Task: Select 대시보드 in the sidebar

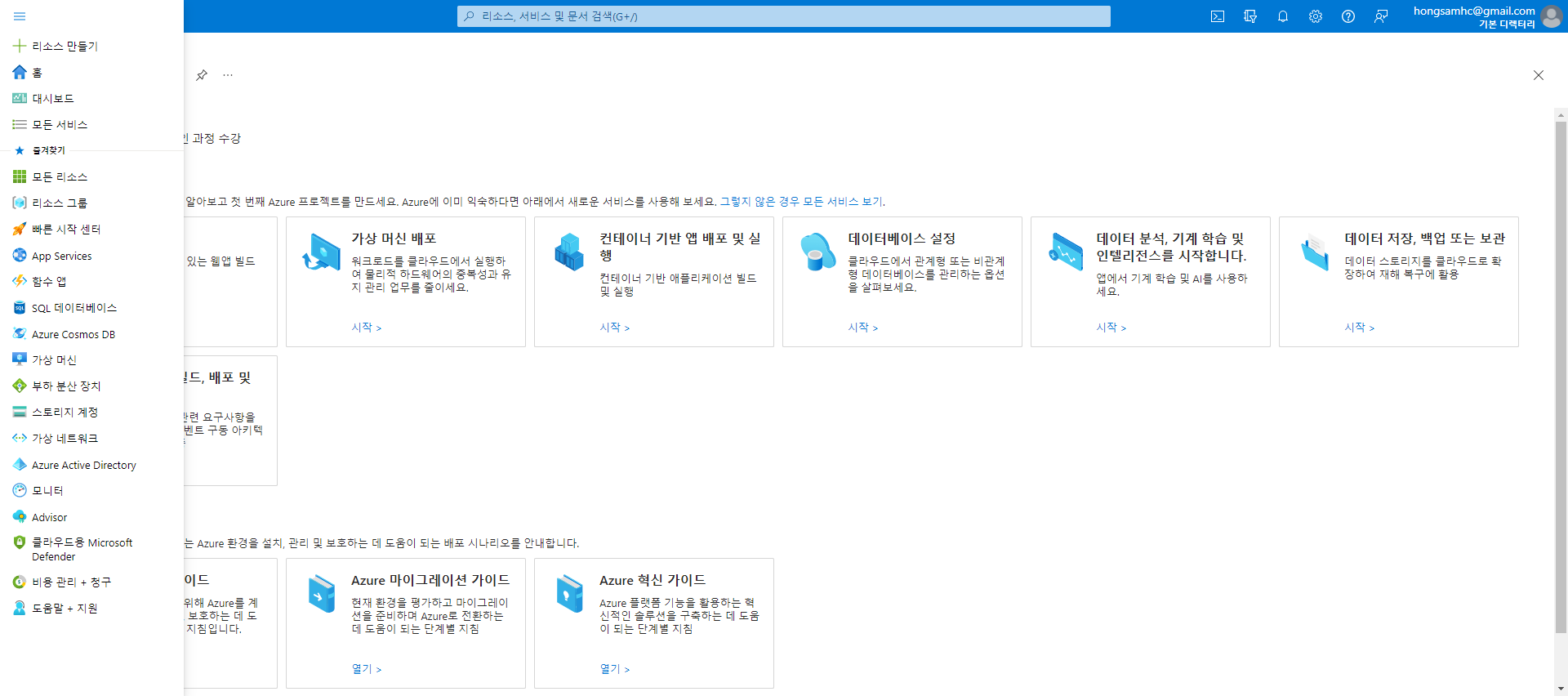Action: click(x=53, y=99)
